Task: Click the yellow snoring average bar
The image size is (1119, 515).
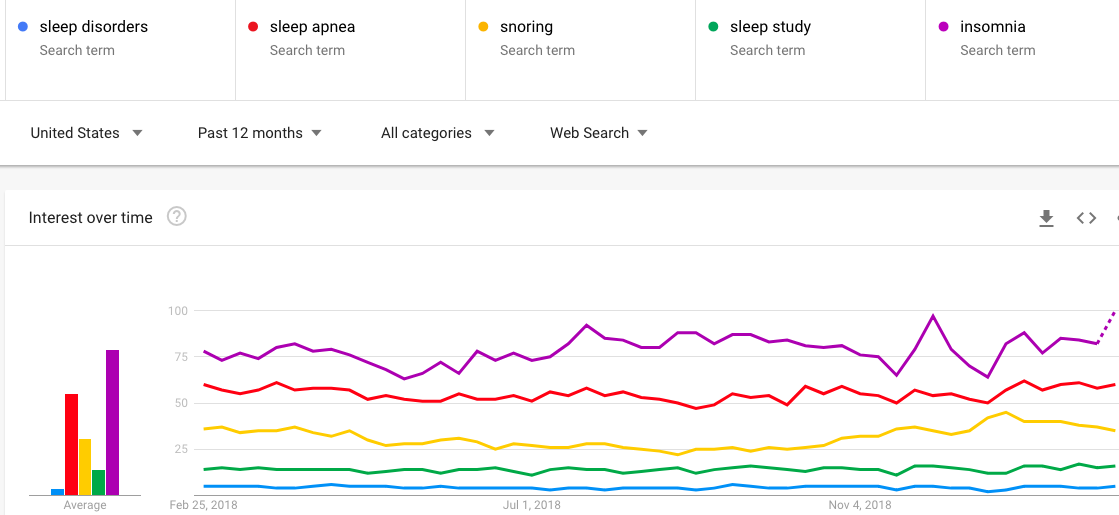Action: click(85, 466)
